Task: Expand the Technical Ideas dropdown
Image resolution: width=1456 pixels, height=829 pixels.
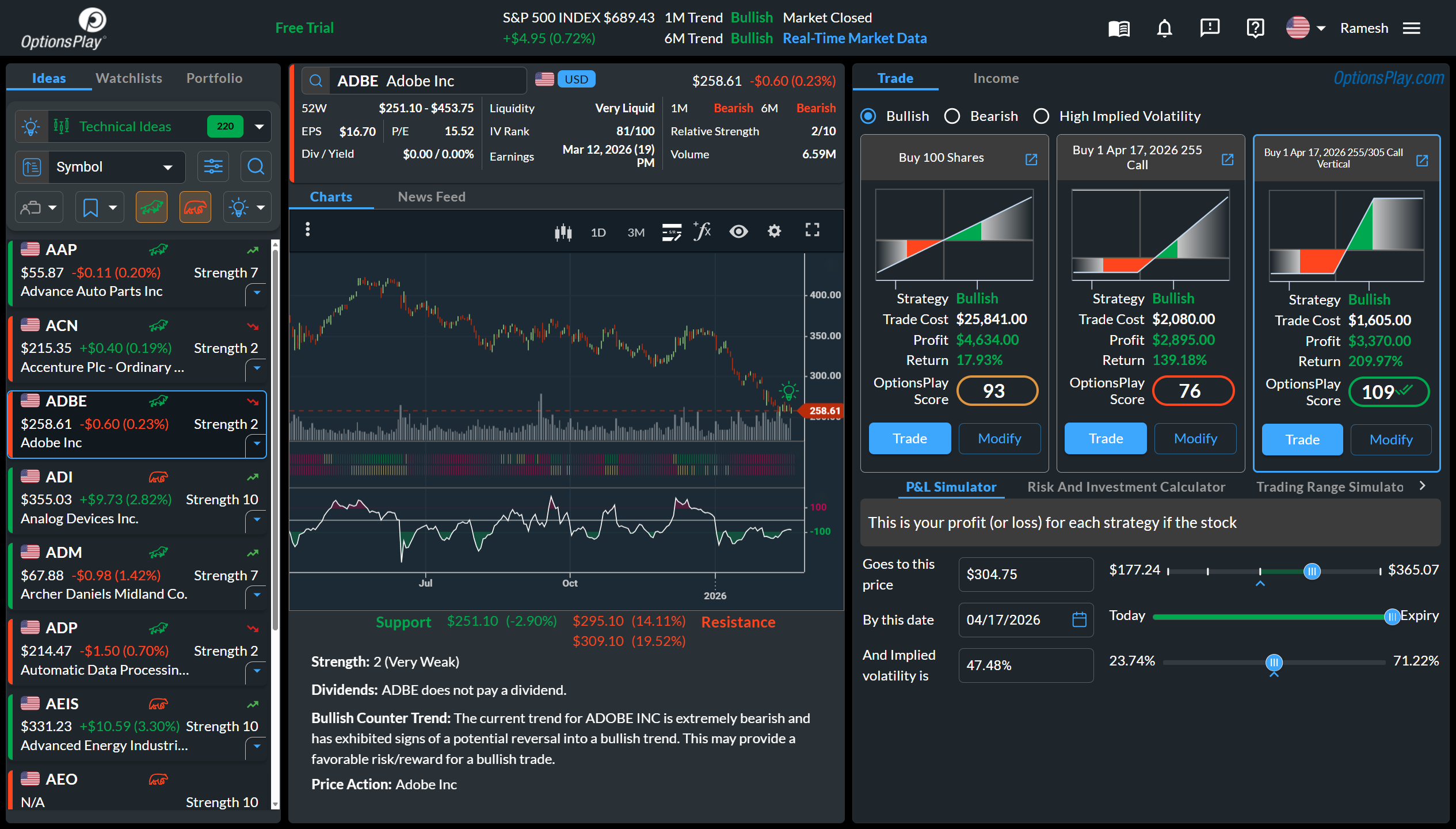Action: [x=260, y=127]
